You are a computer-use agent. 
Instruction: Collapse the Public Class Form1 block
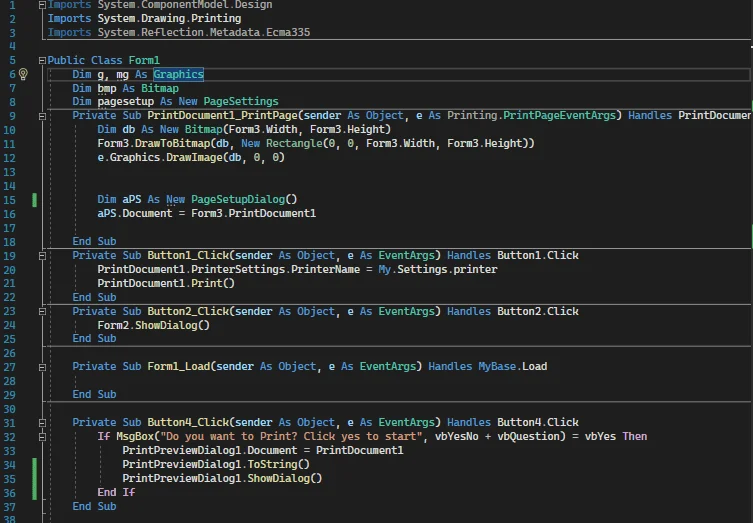pyautogui.click(x=42, y=61)
